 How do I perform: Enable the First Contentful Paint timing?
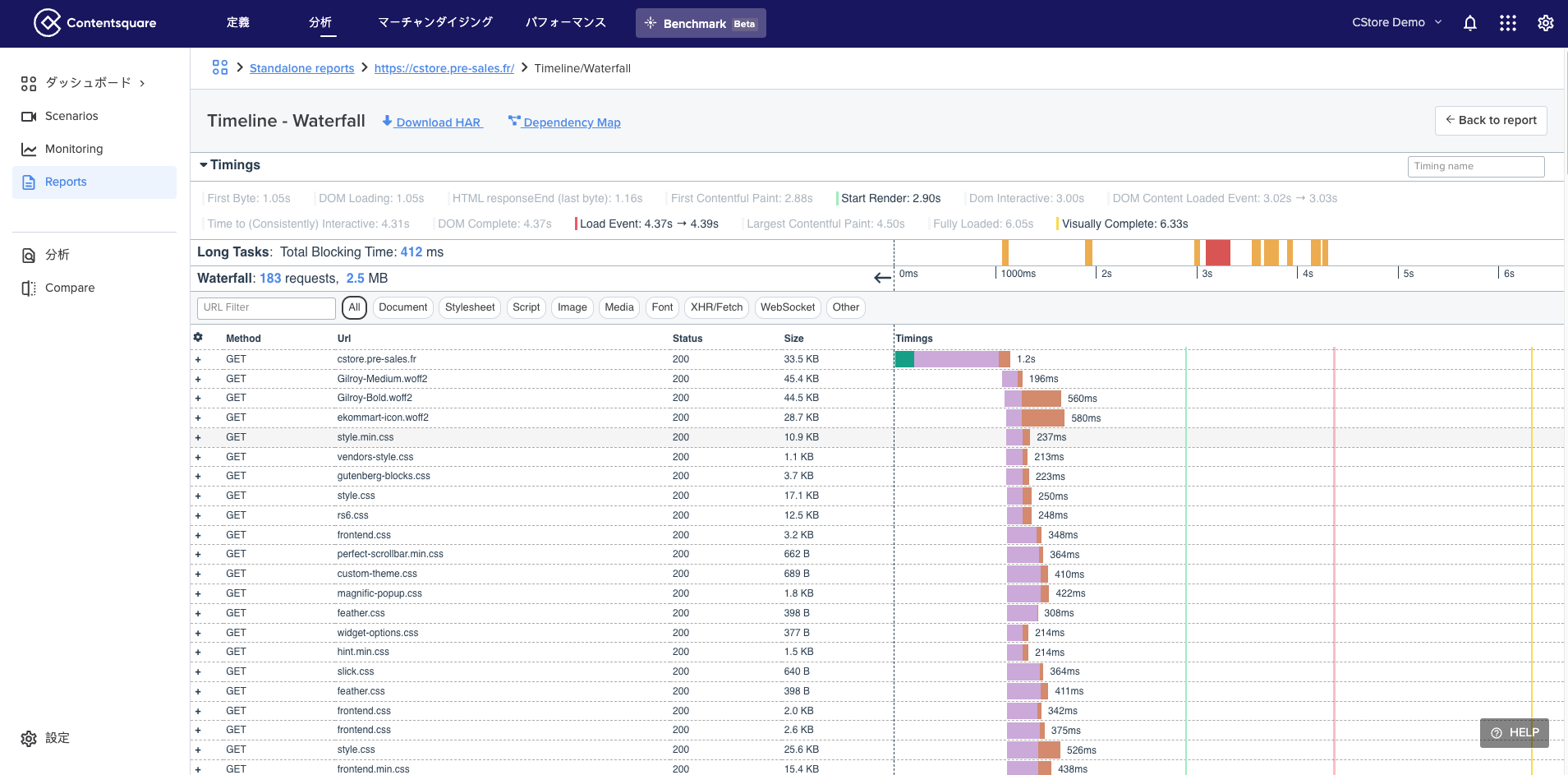pyautogui.click(x=741, y=198)
